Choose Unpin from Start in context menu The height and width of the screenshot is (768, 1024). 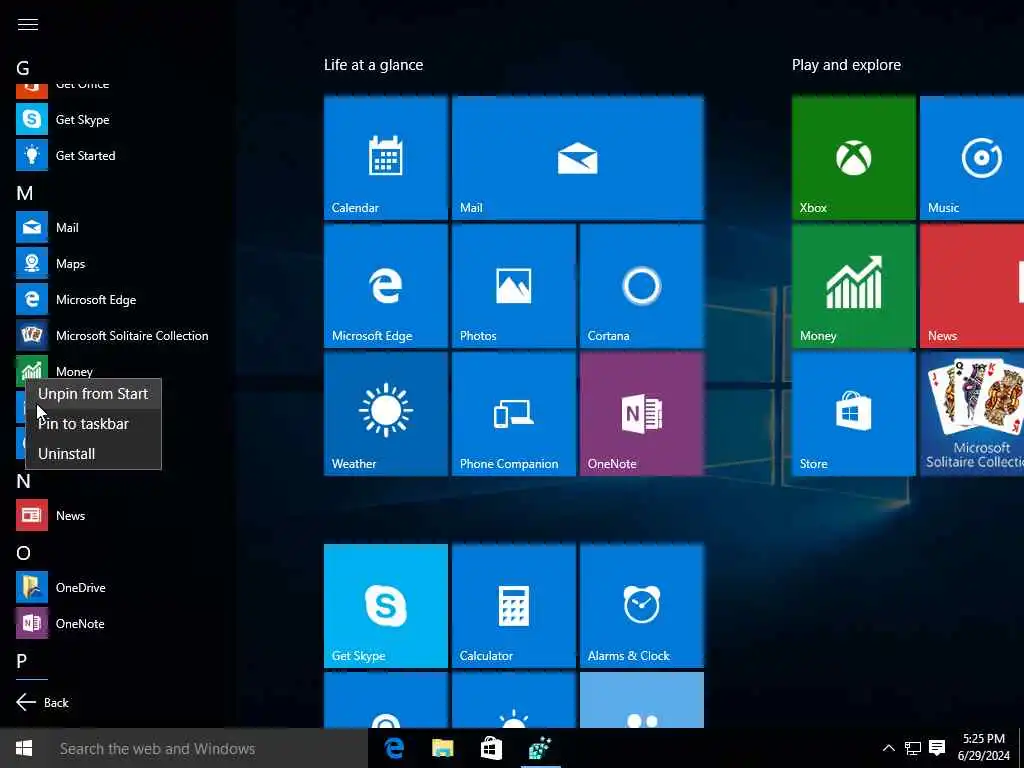(x=93, y=394)
